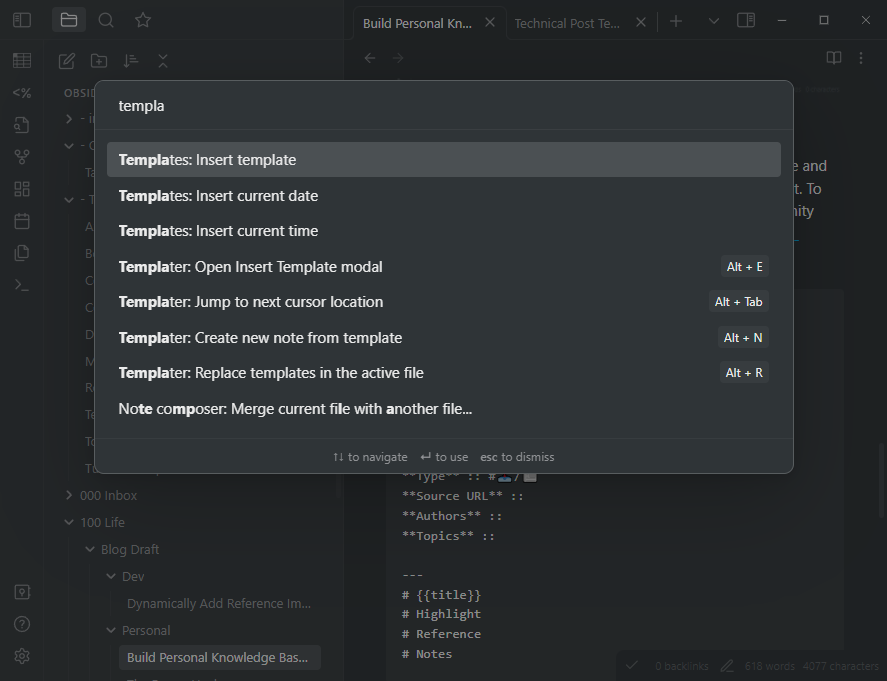Open the daily note calendar icon

point(22,221)
